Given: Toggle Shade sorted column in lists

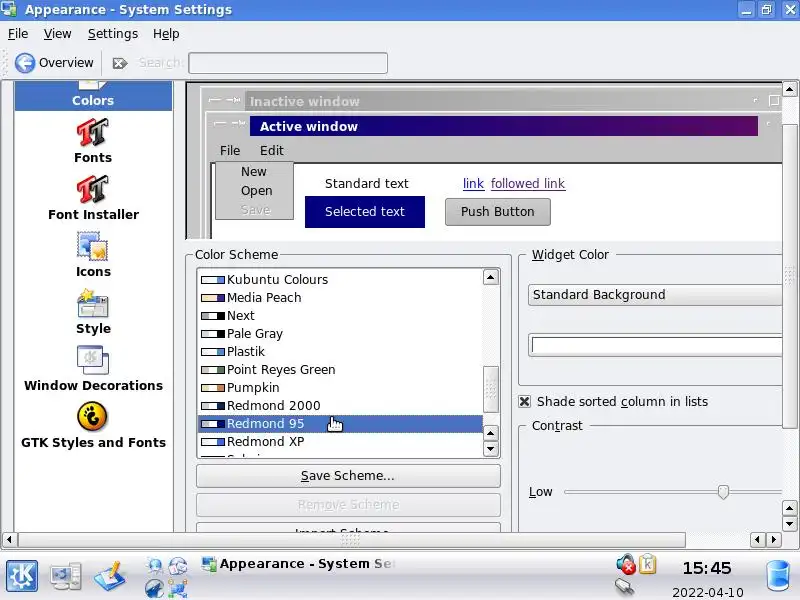Looking at the screenshot, I should 524,402.
